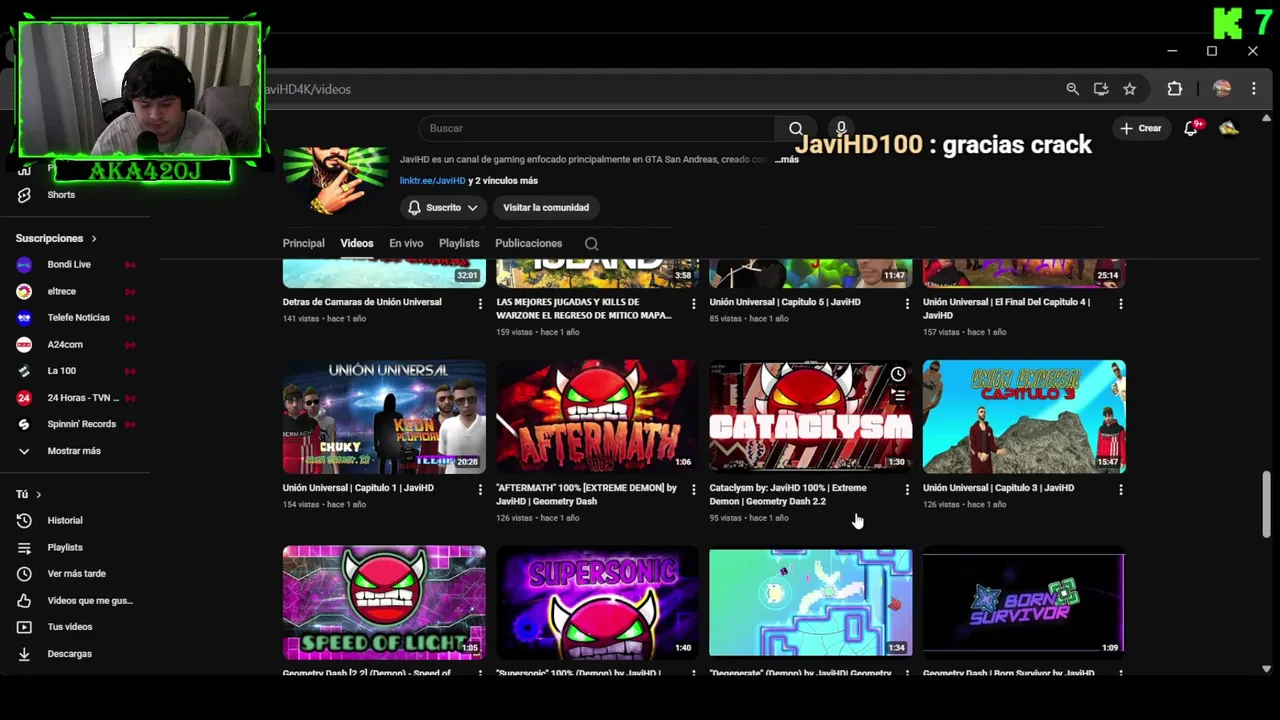Image resolution: width=1280 pixels, height=720 pixels.
Task: Click install app icon in address bar
Action: pyautogui.click(x=1101, y=89)
